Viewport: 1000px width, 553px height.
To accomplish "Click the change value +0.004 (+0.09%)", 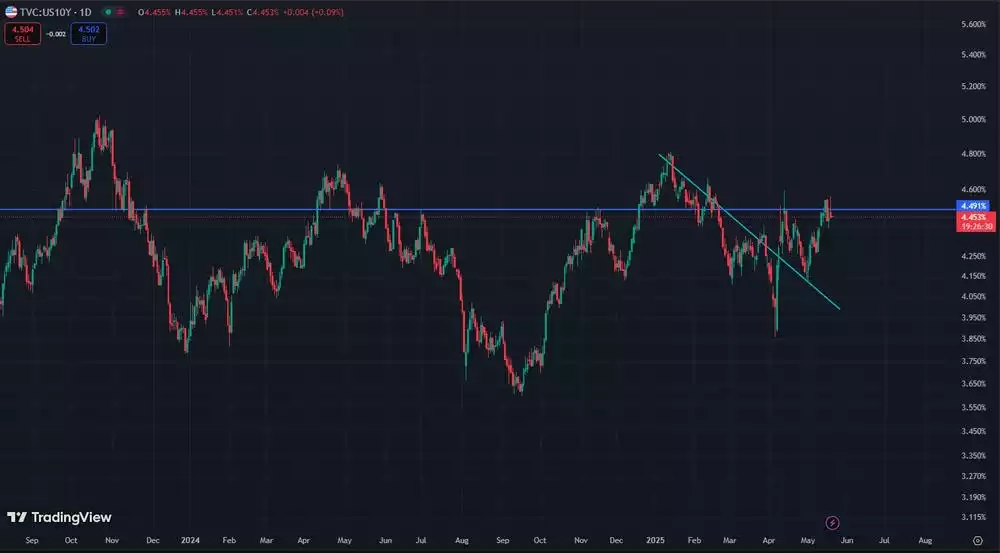I will (x=314, y=12).
